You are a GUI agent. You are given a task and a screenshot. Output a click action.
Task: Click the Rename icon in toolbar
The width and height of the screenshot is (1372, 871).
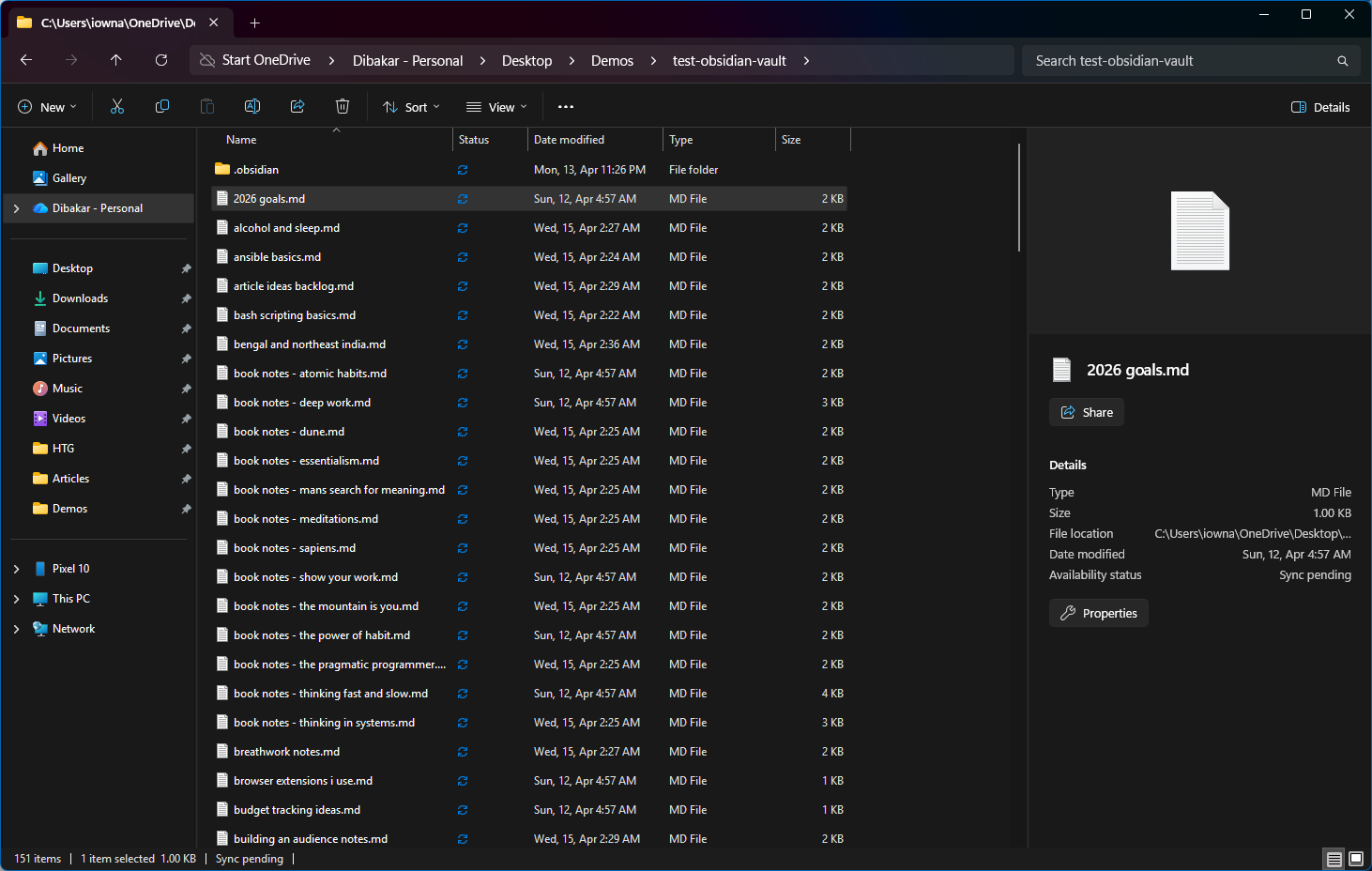(252, 107)
